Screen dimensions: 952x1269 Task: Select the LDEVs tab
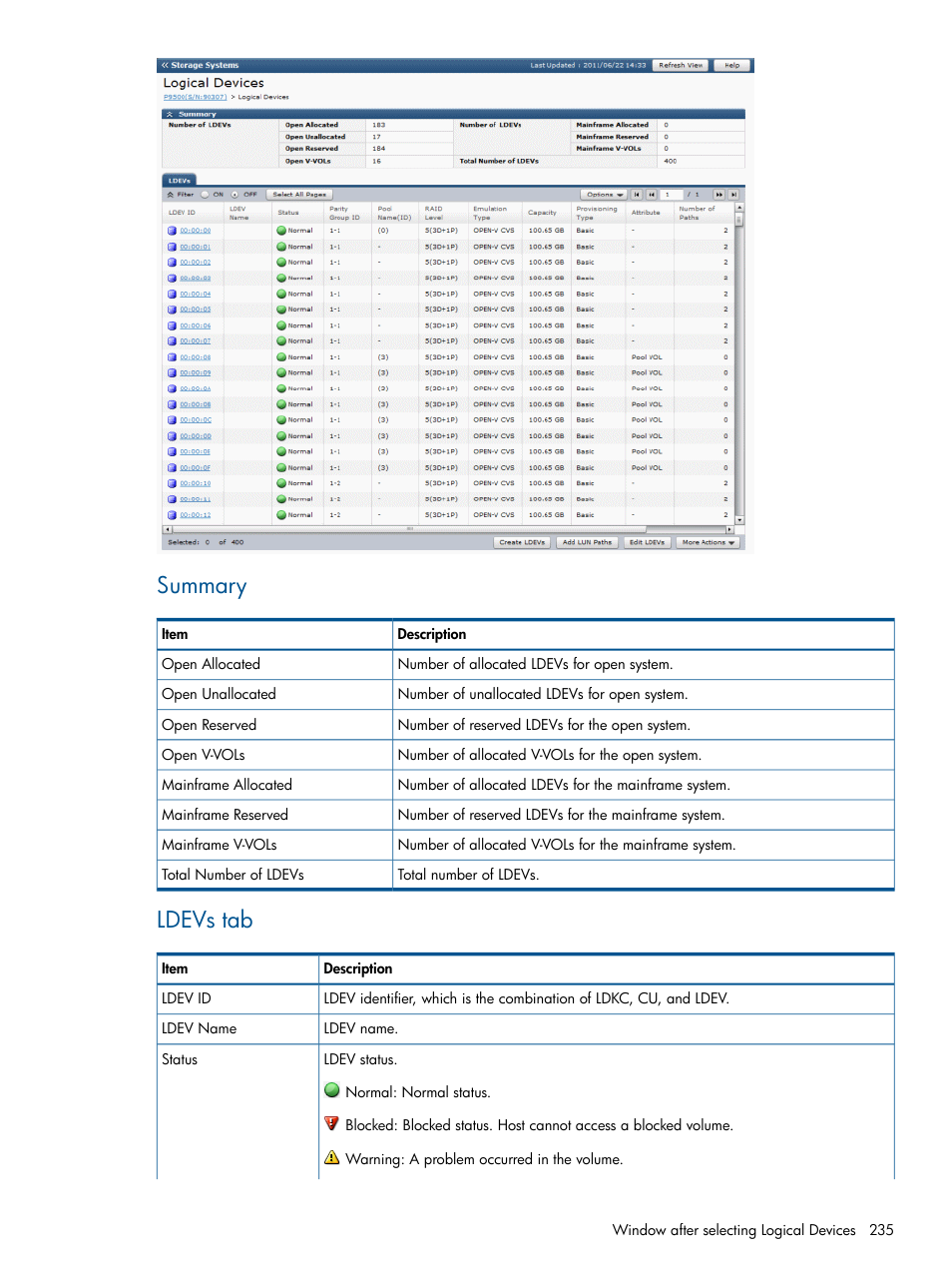point(180,181)
